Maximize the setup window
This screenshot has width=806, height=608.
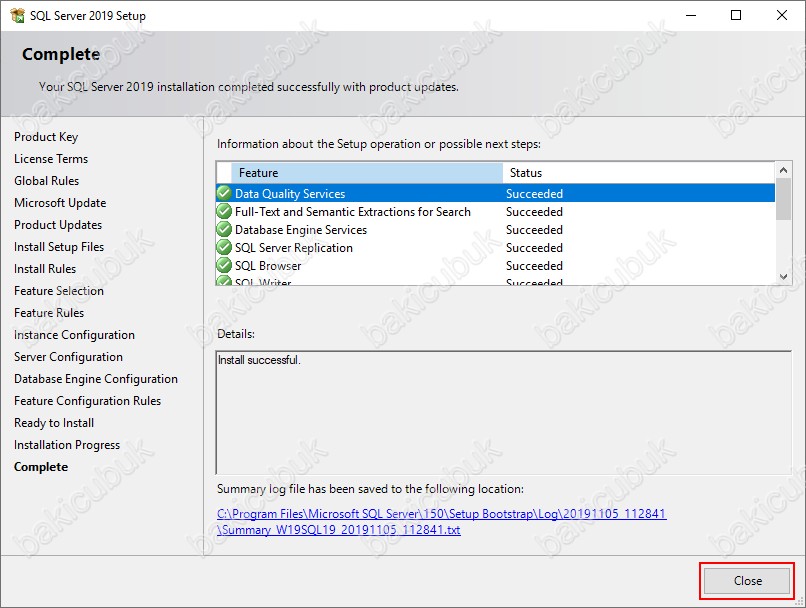click(736, 15)
